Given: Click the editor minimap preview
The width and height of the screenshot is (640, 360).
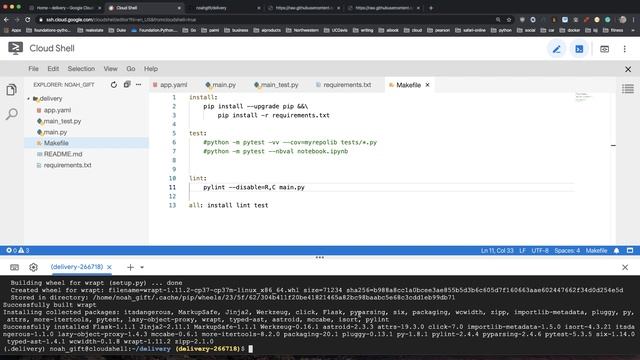Looking at the screenshot, I should click(583, 97).
